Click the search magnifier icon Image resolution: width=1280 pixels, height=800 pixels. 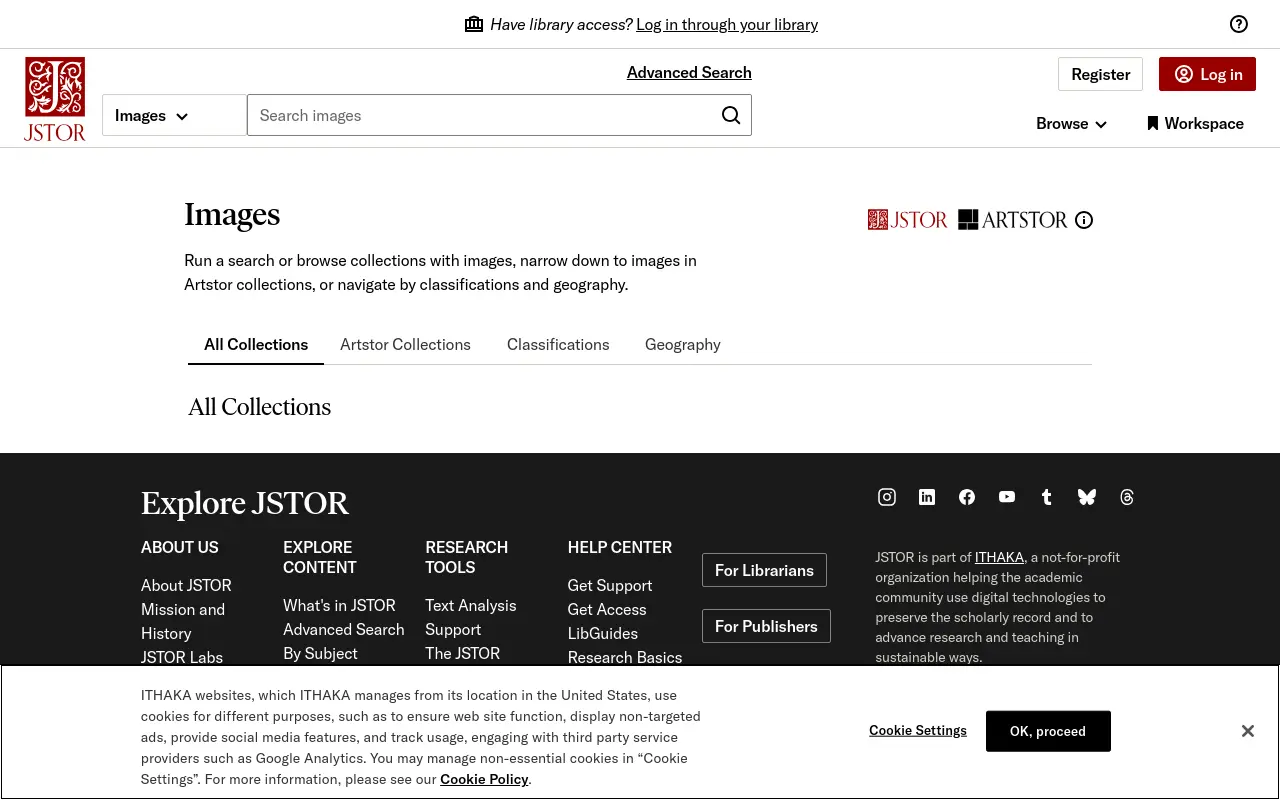[x=731, y=115]
